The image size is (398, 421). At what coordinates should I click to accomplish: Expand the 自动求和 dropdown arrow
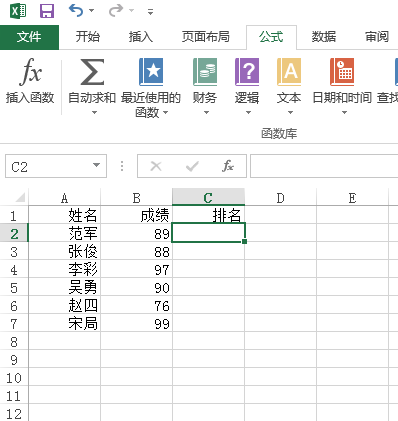[94, 112]
